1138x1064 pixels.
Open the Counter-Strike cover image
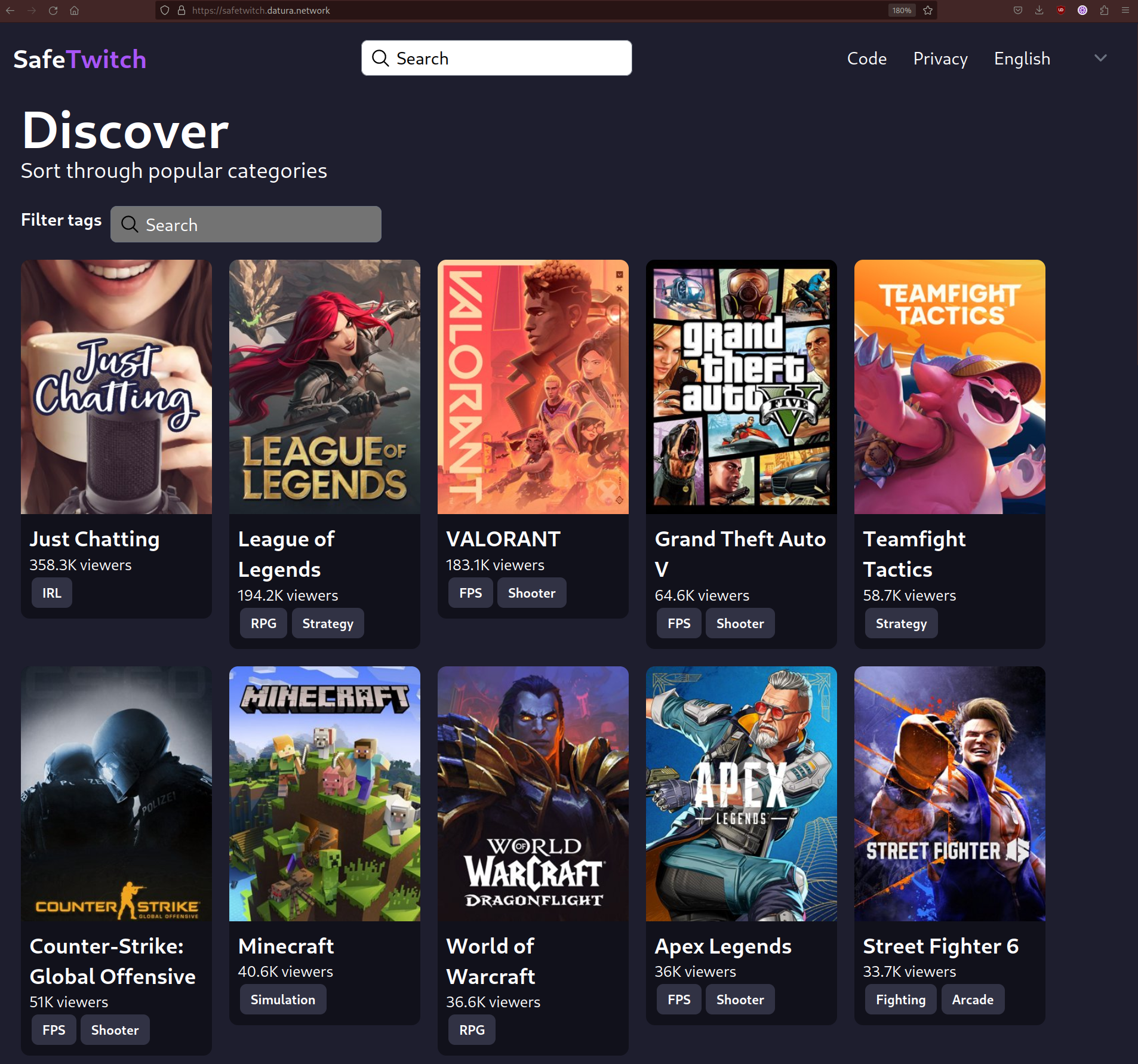click(x=116, y=794)
